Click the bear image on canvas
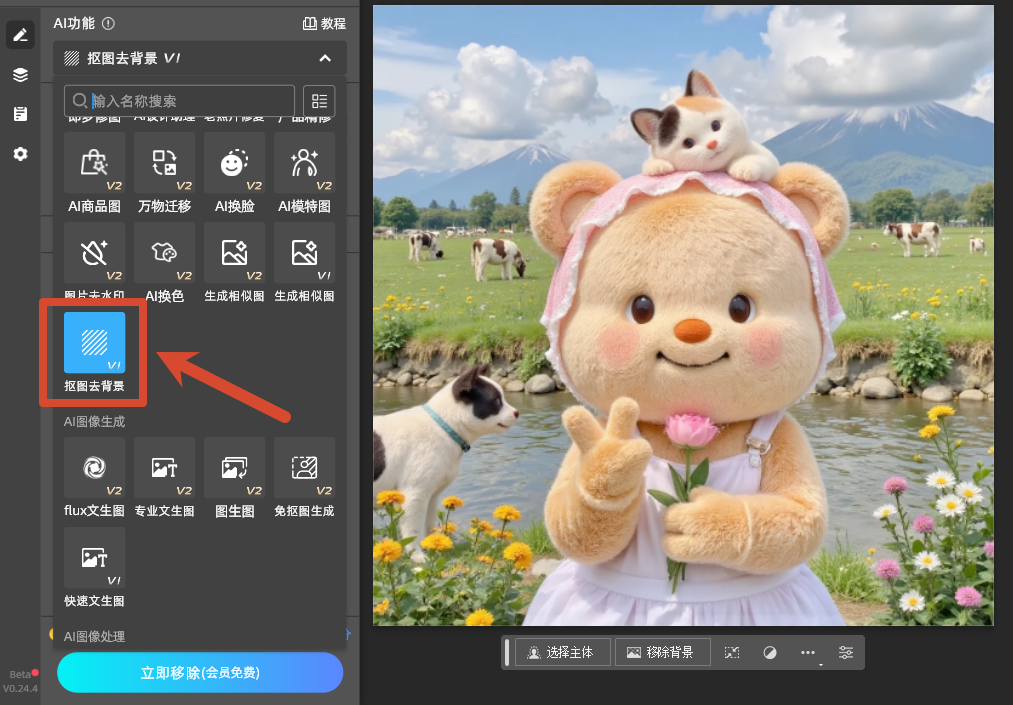 point(683,315)
